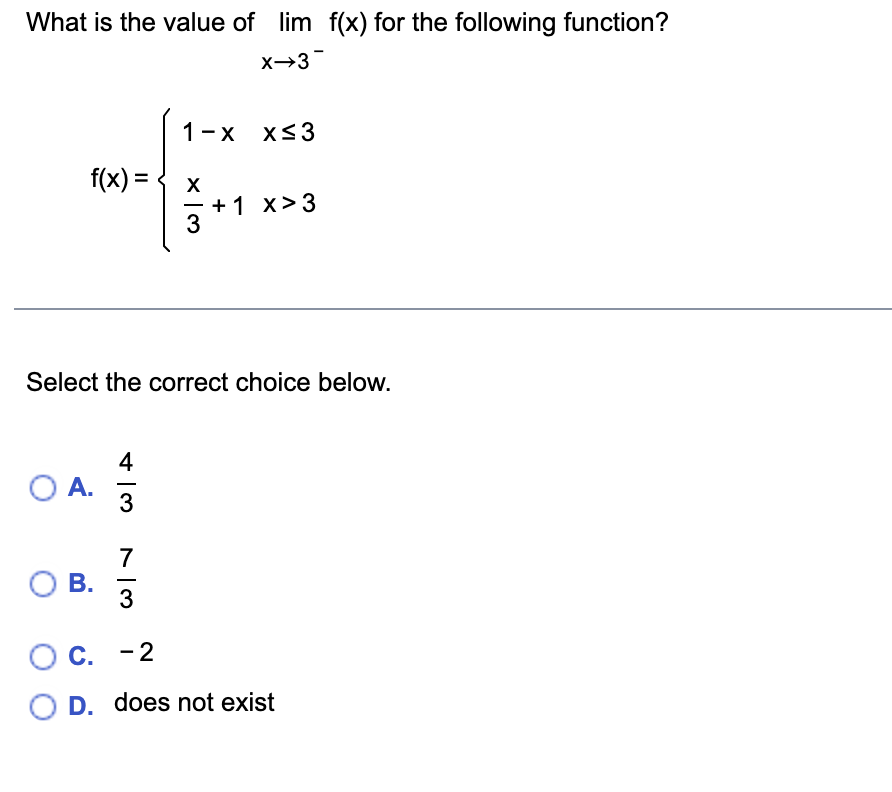
Task: Select the radio button for choice A
Action: [x=43, y=488]
